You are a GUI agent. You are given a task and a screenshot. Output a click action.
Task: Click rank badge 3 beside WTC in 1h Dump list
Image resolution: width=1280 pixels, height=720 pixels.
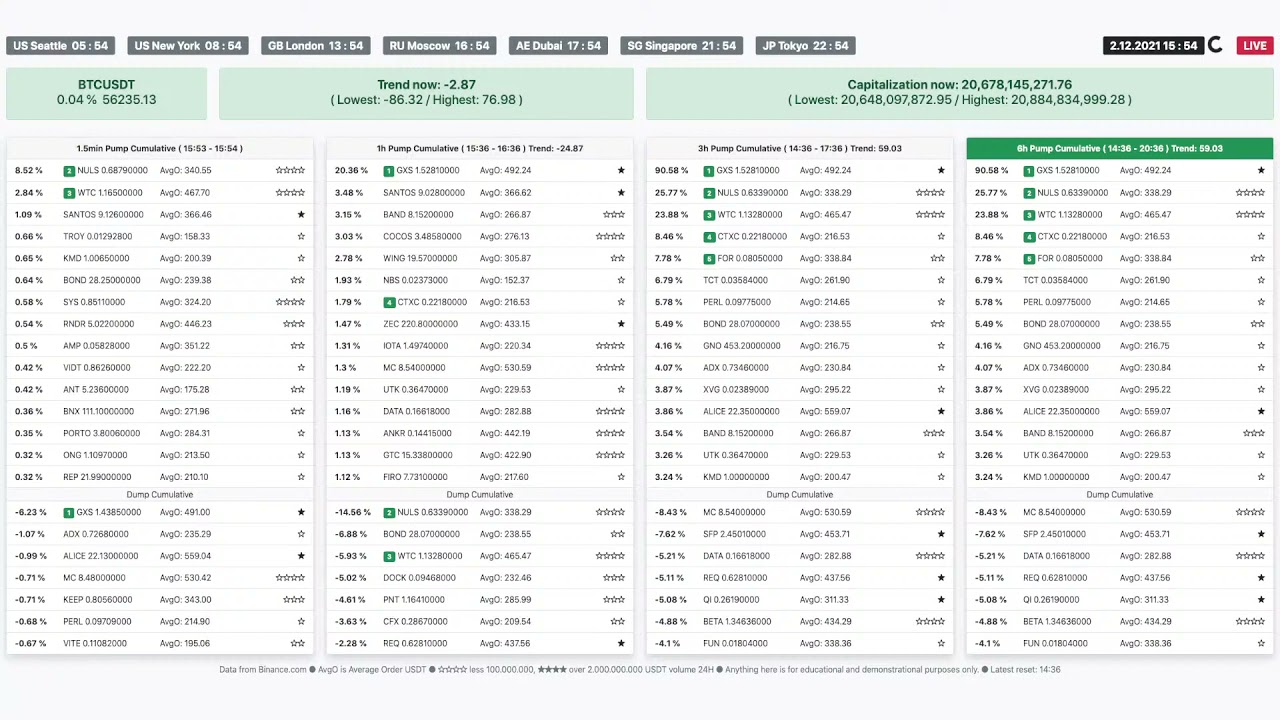coord(389,556)
